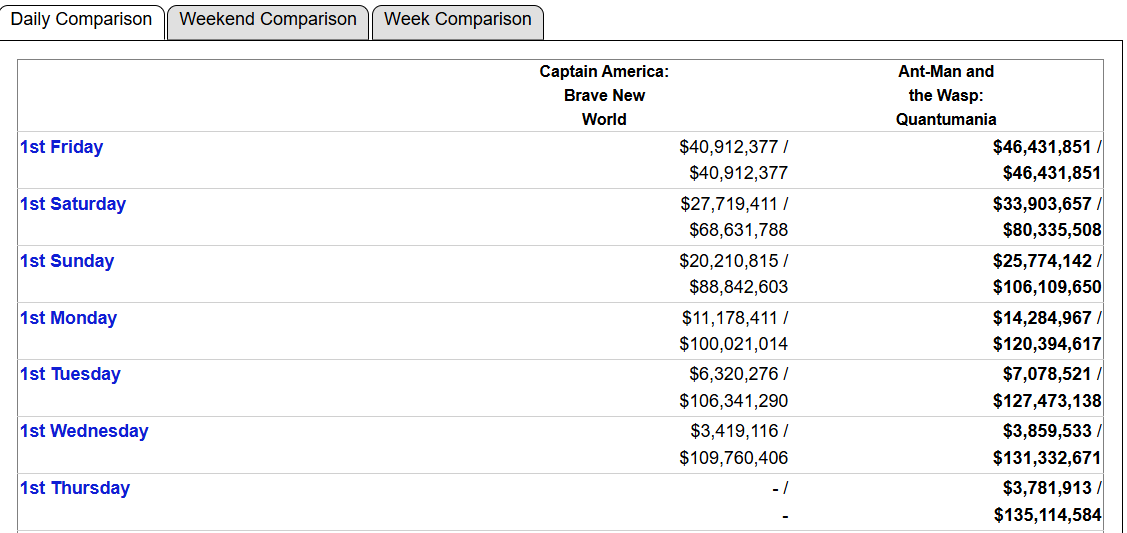
Task: Select the $120,394,617 cumulative total
Action: pos(1047,343)
